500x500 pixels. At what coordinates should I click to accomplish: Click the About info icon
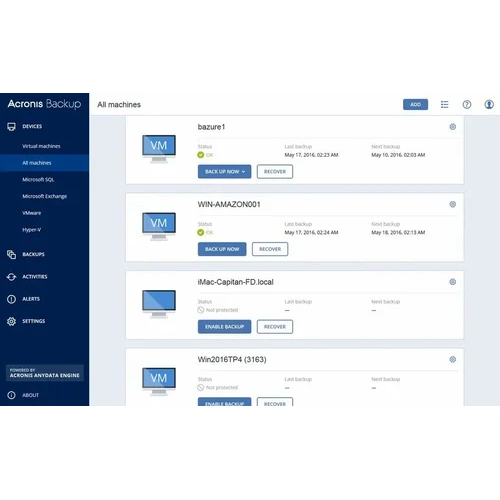(11, 395)
